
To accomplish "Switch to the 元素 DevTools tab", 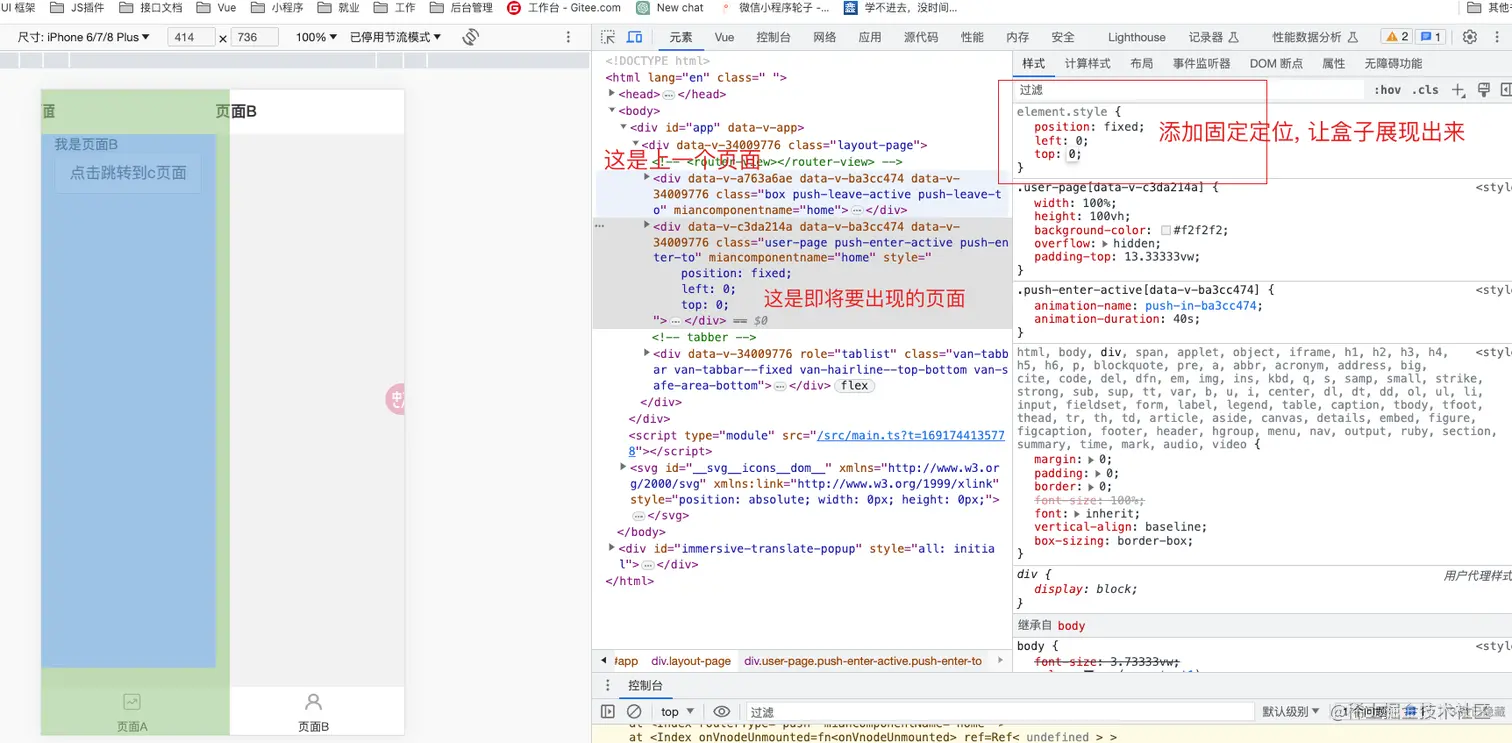I will [x=681, y=37].
